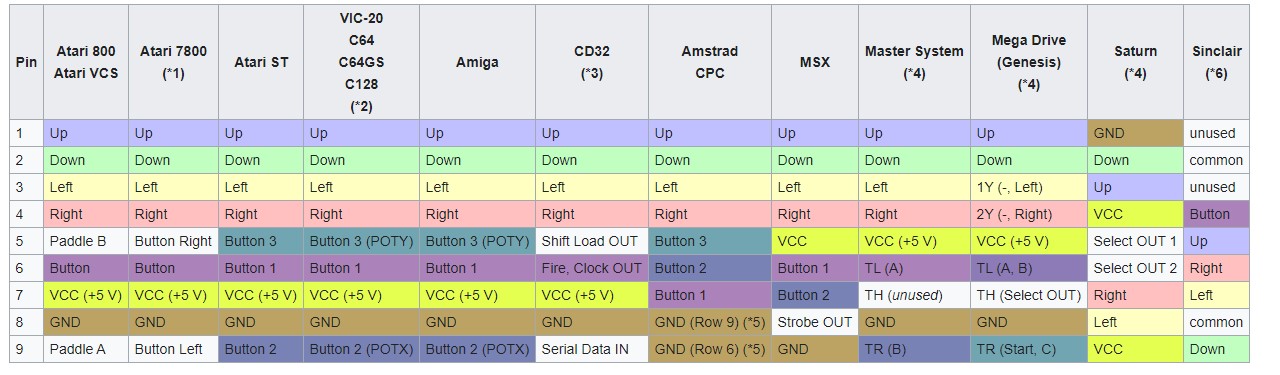Click the TH (unused) Master System cell
Image resolution: width=1280 pixels, height=375 pixels.
click(x=915, y=295)
